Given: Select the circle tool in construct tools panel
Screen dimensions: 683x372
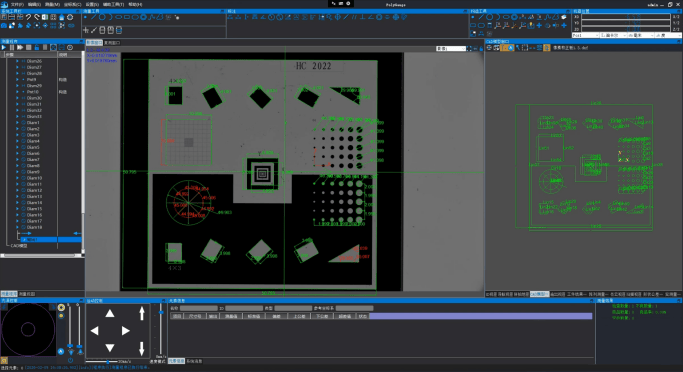Looking at the screenshot, I should (490, 17).
